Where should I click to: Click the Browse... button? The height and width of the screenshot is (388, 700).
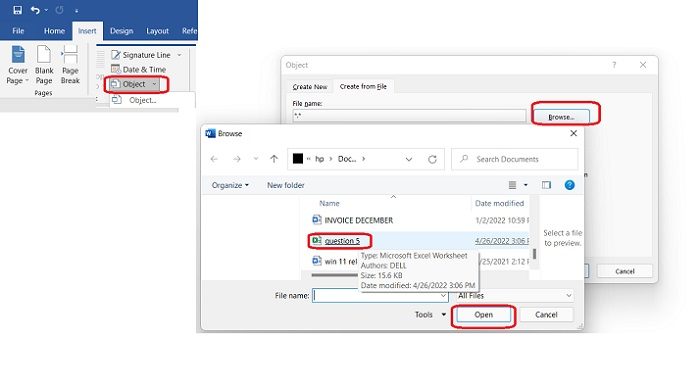[561, 117]
